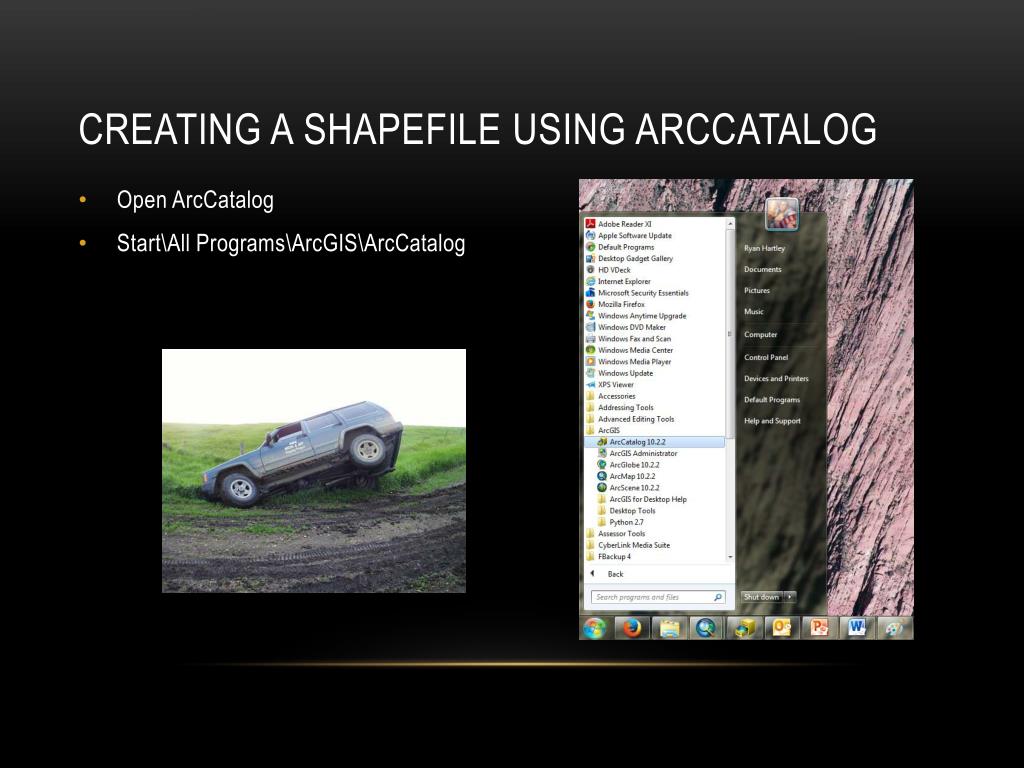Click the user account picture
Image resolution: width=1024 pixels, height=768 pixels.
coord(782,214)
